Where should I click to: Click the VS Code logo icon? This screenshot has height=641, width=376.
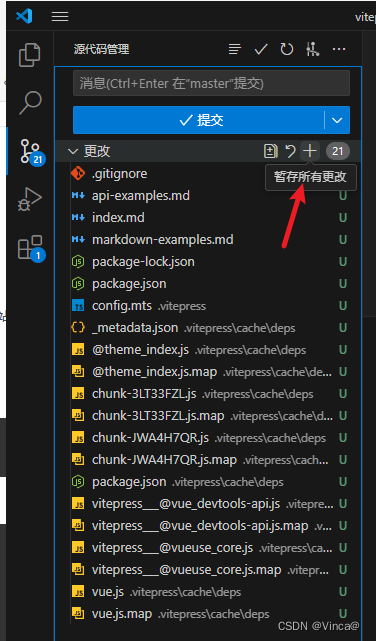[24, 16]
